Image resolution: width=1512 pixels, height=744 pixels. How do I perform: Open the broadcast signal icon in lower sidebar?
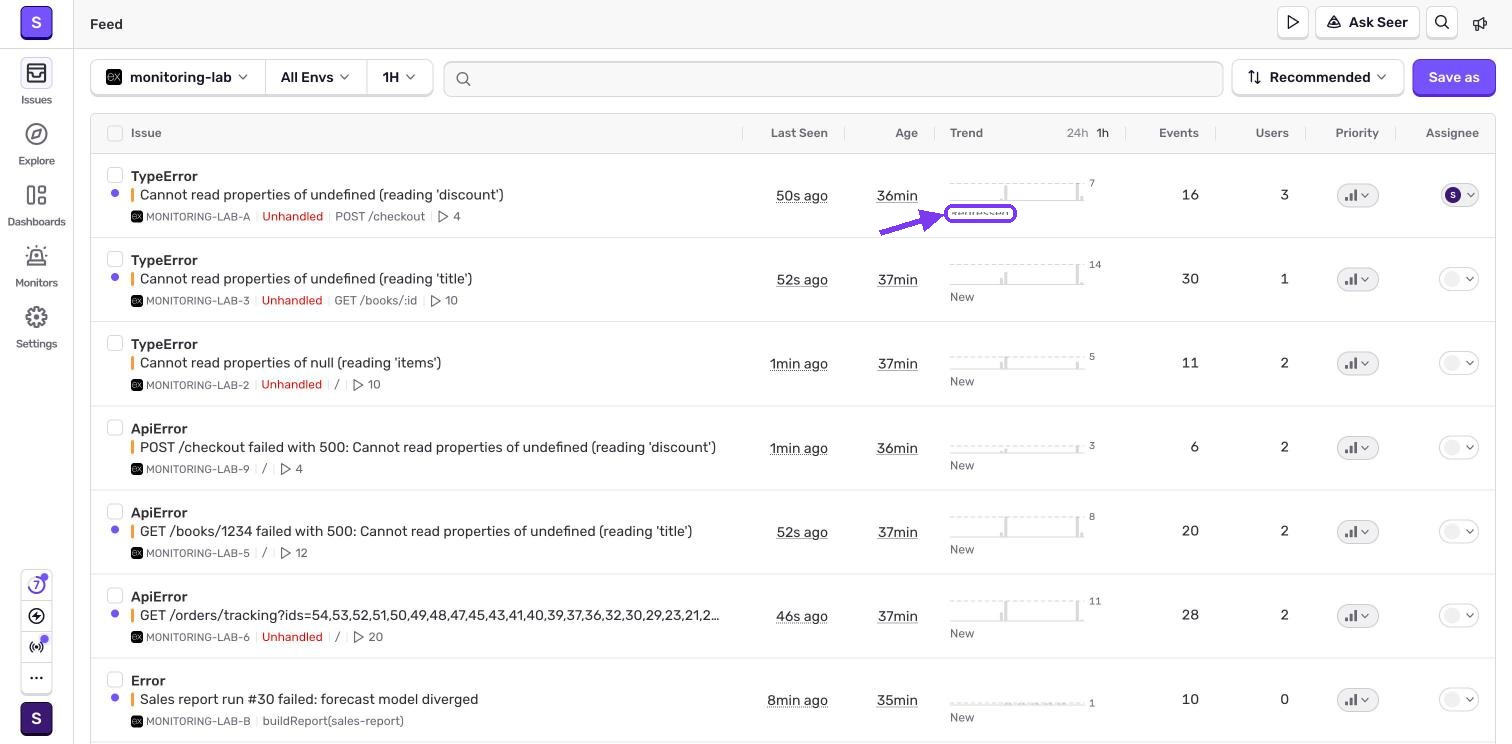click(x=36, y=646)
